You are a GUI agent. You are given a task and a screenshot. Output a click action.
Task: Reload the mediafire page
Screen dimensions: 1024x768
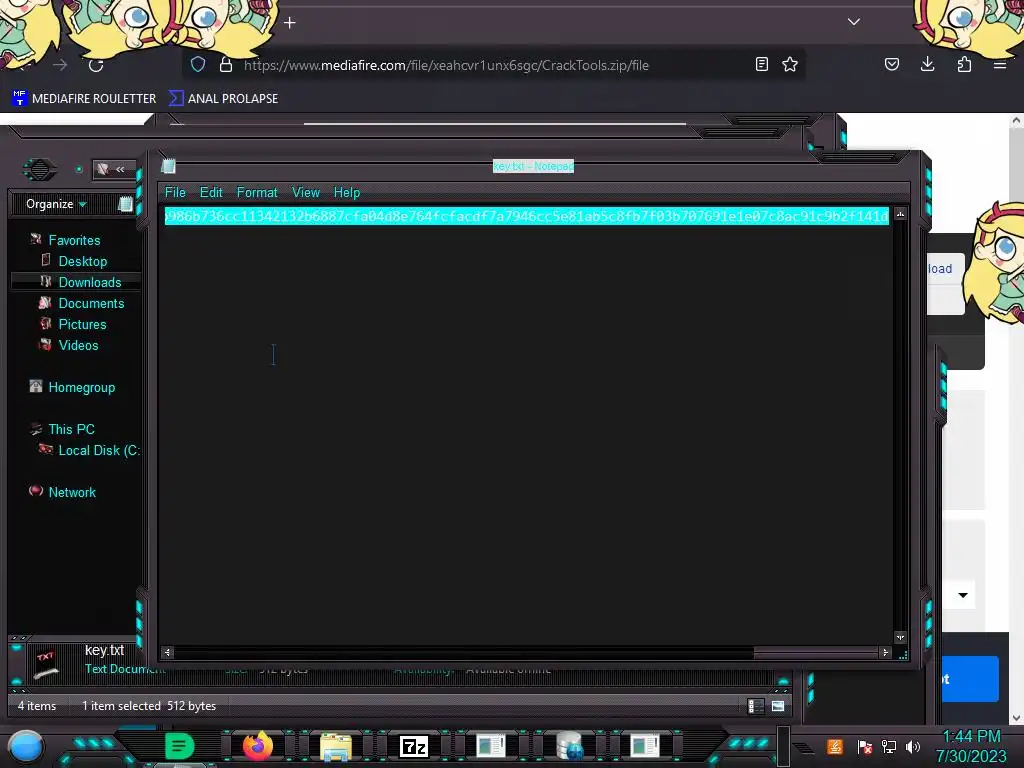pos(96,65)
